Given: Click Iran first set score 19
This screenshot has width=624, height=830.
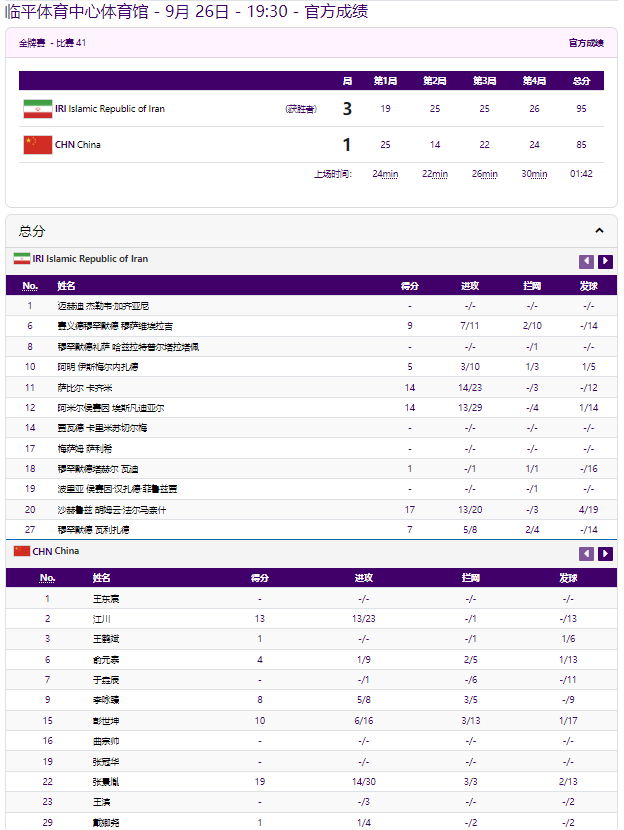Looking at the screenshot, I should click(385, 109).
